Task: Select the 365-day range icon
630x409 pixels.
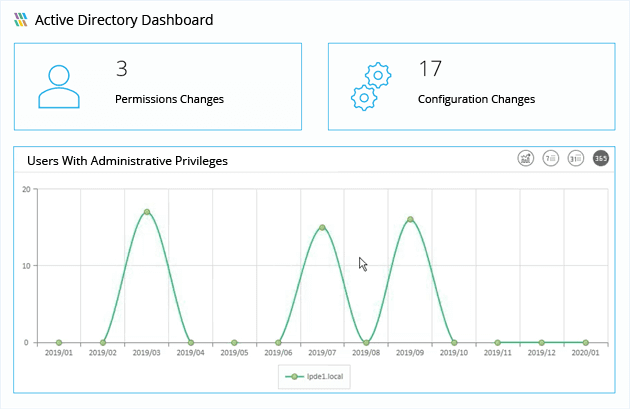Action: (x=601, y=158)
